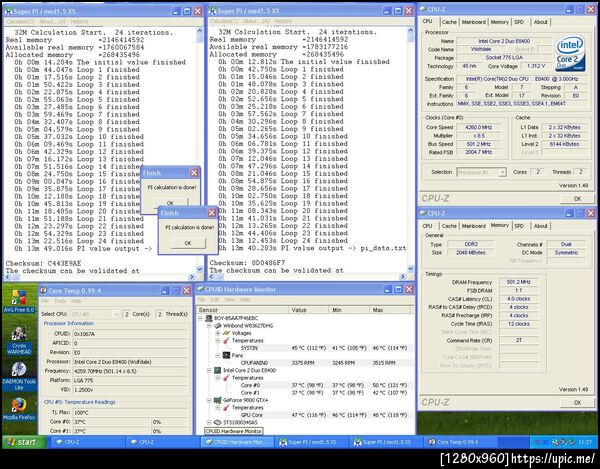Image resolution: width=600 pixels, height=469 pixels.
Task: Click OK in the CPU-Z window showing DRAM Frequency
Action: [577, 402]
